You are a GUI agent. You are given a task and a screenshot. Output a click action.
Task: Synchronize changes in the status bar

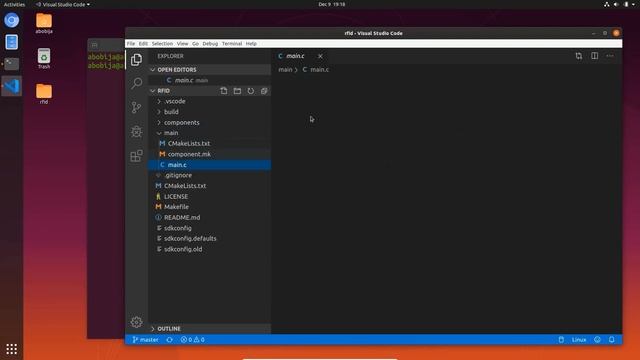[x=169, y=340]
